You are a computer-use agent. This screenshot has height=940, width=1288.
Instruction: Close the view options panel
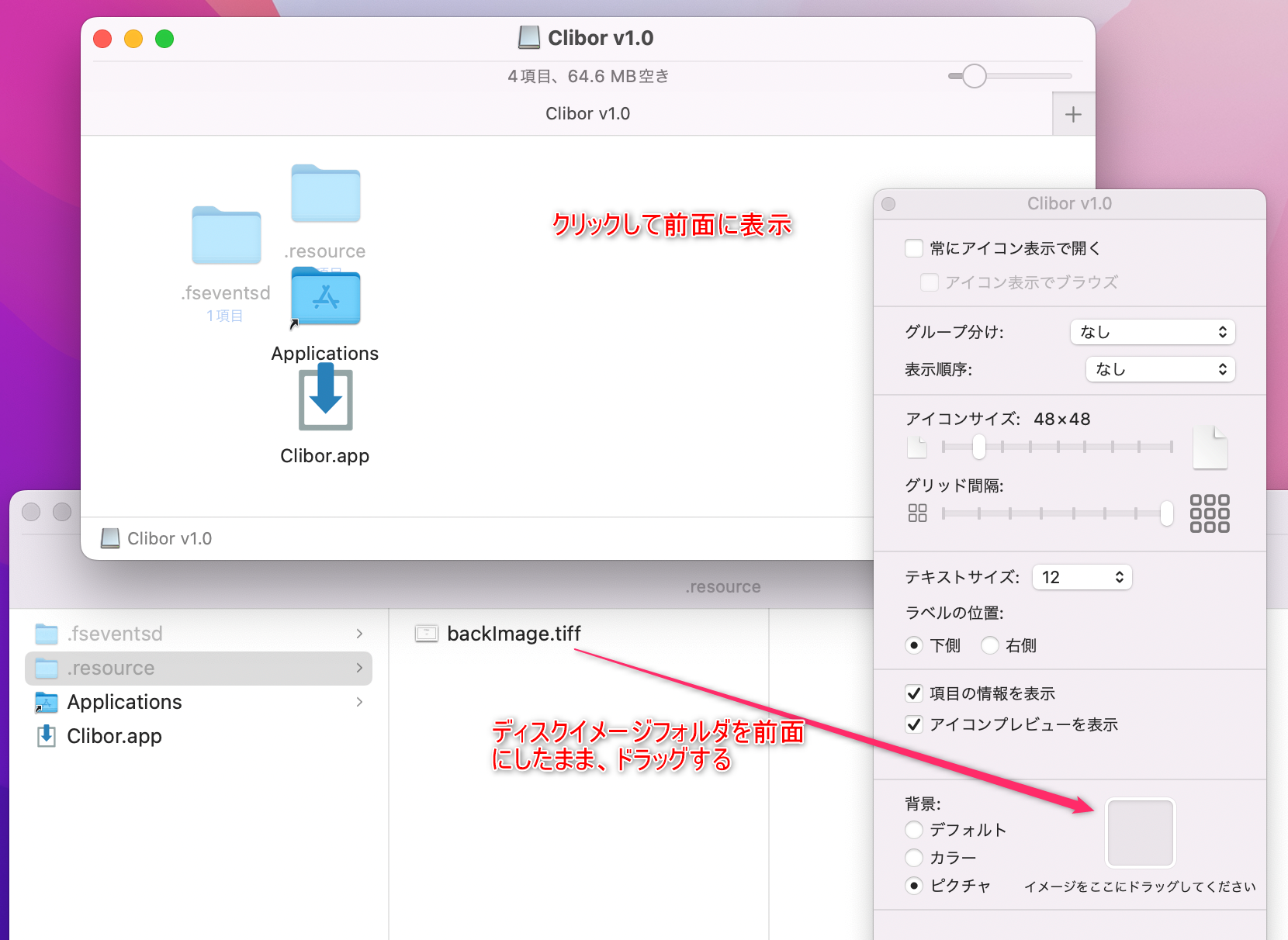click(x=889, y=204)
